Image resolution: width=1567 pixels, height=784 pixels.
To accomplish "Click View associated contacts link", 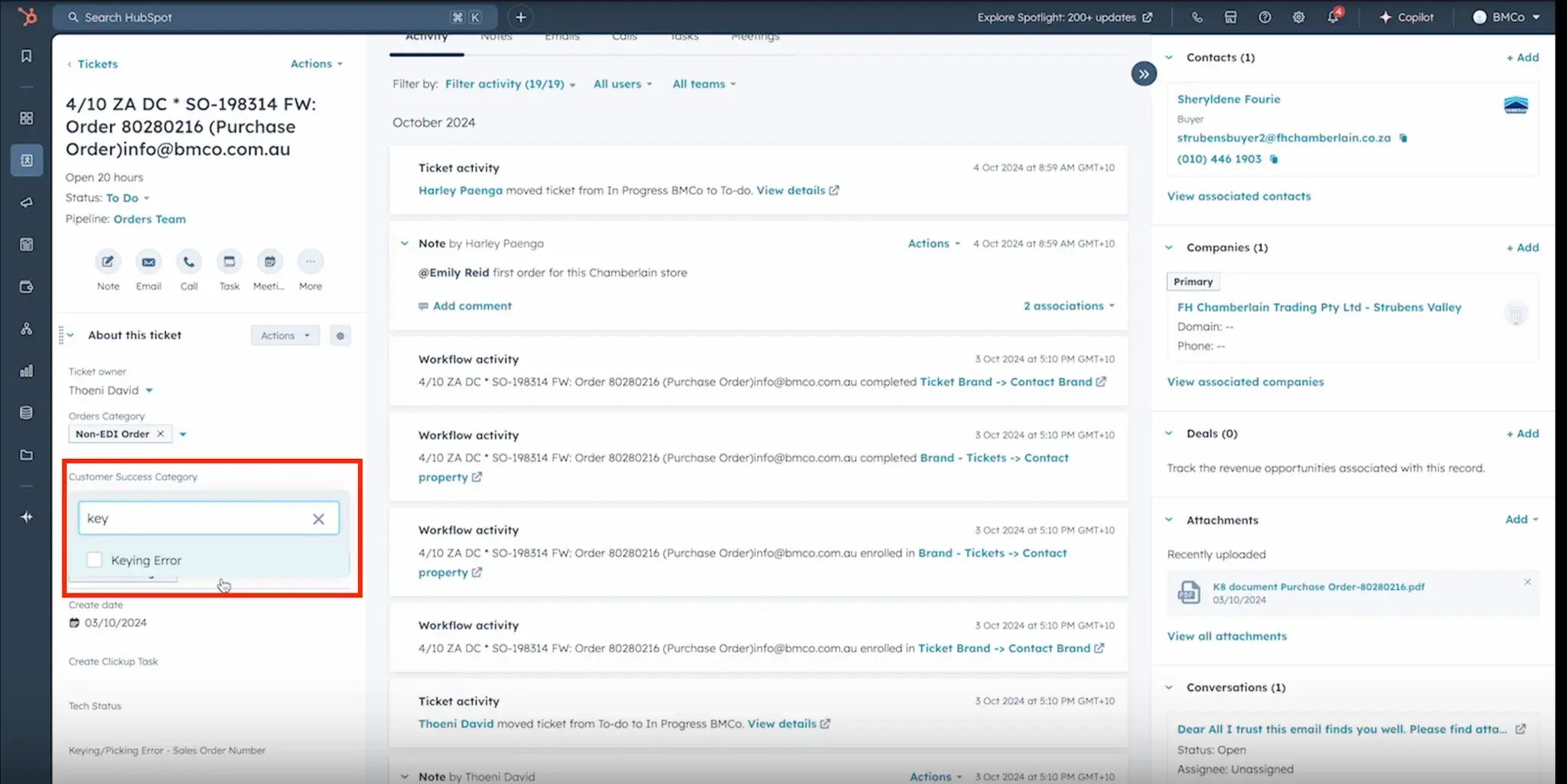I will coord(1239,197).
